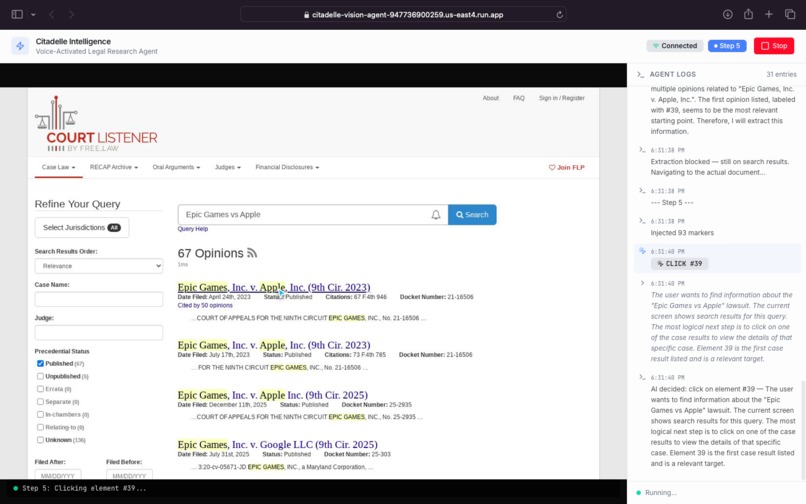
Task: Open the Query Help link
Action: pyautogui.click(x=193, y=229)
